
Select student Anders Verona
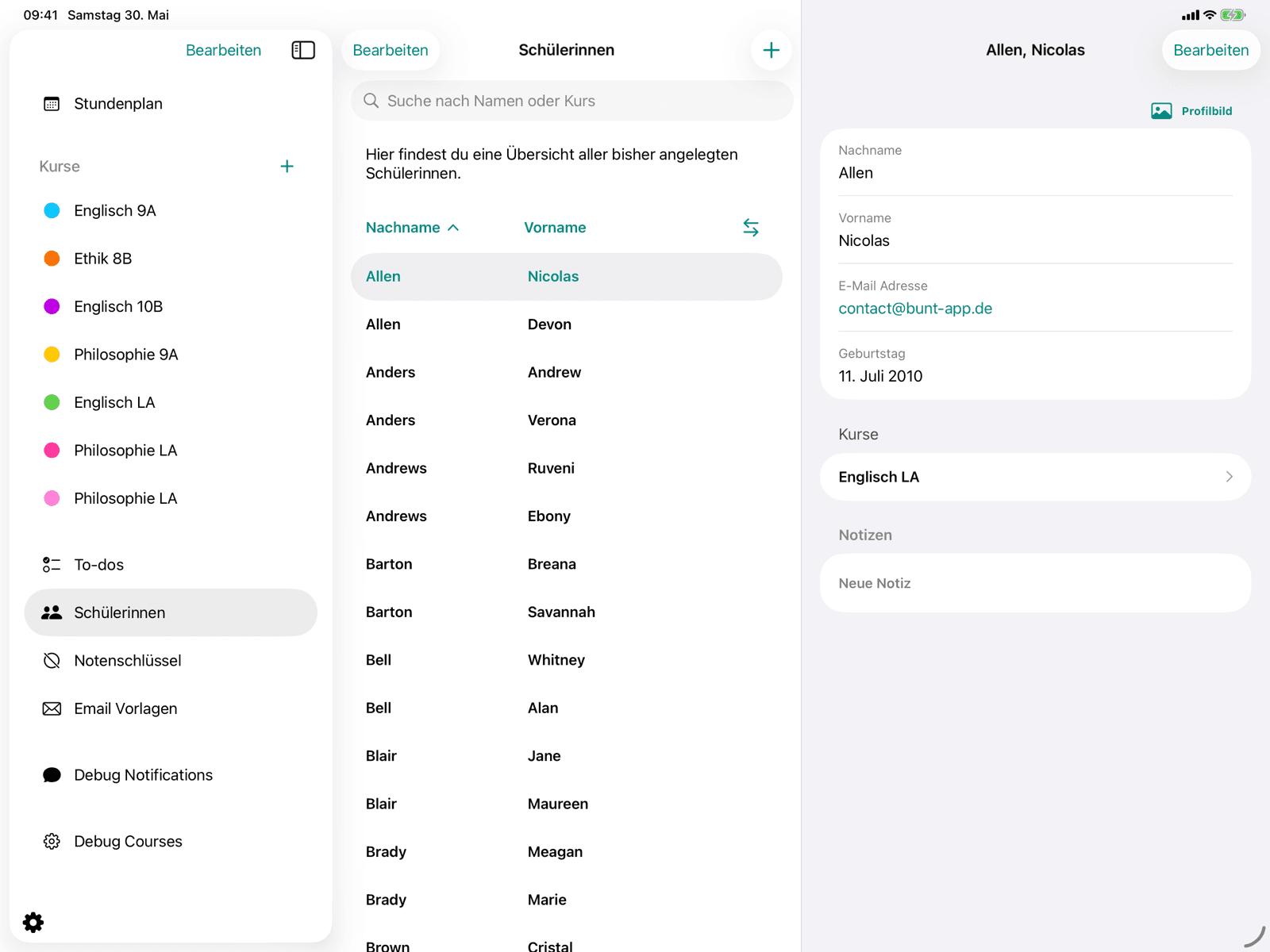click(x=567, y=420)
